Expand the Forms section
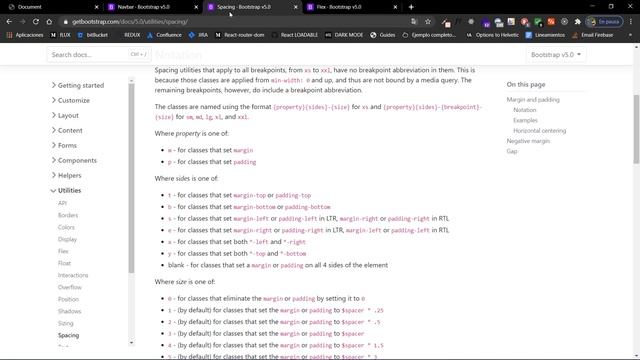The width and height of the screenshot is (640, 360). [x=64, y=145]
